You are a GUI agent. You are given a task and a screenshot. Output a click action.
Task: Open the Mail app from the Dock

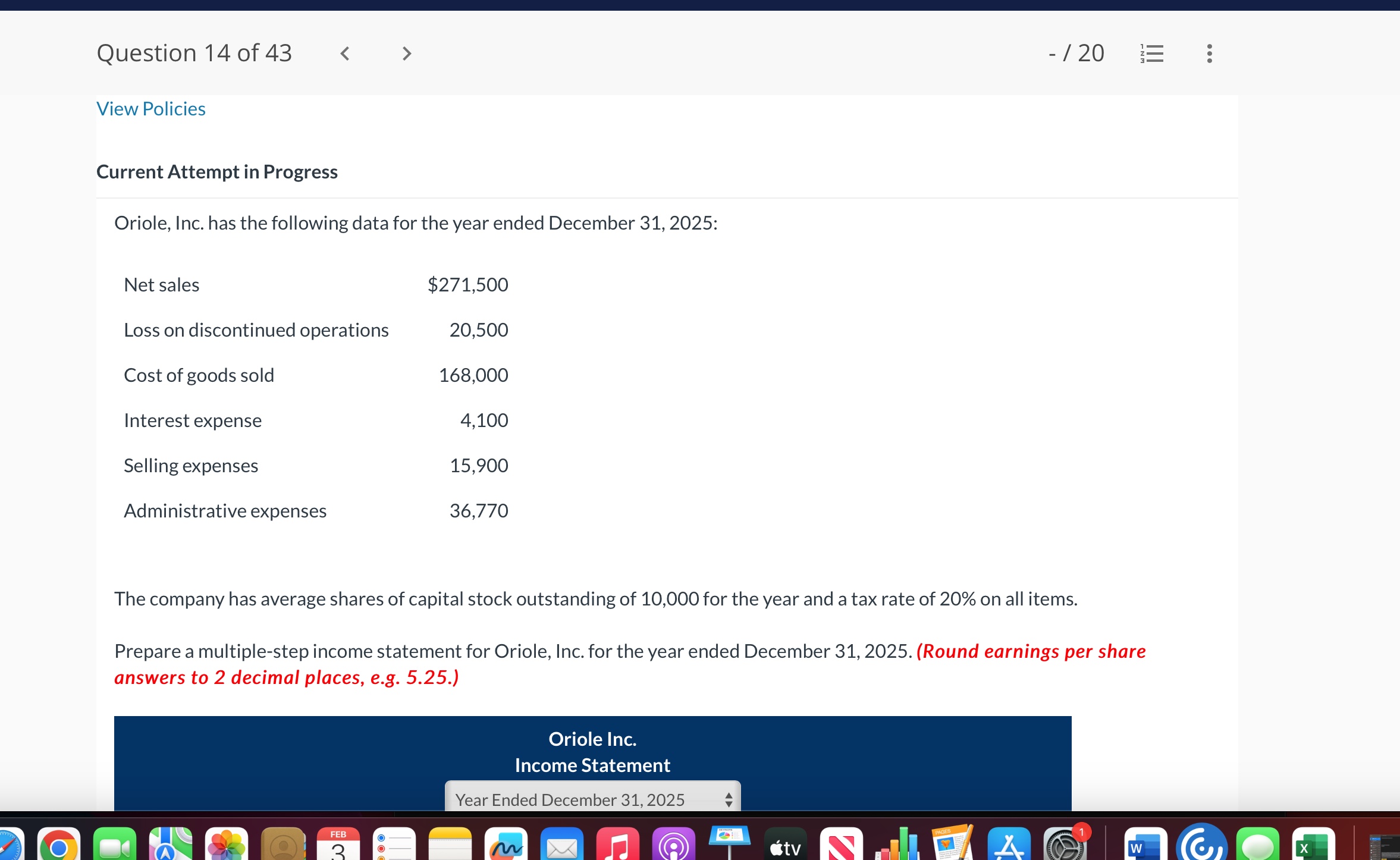[563, 845]
